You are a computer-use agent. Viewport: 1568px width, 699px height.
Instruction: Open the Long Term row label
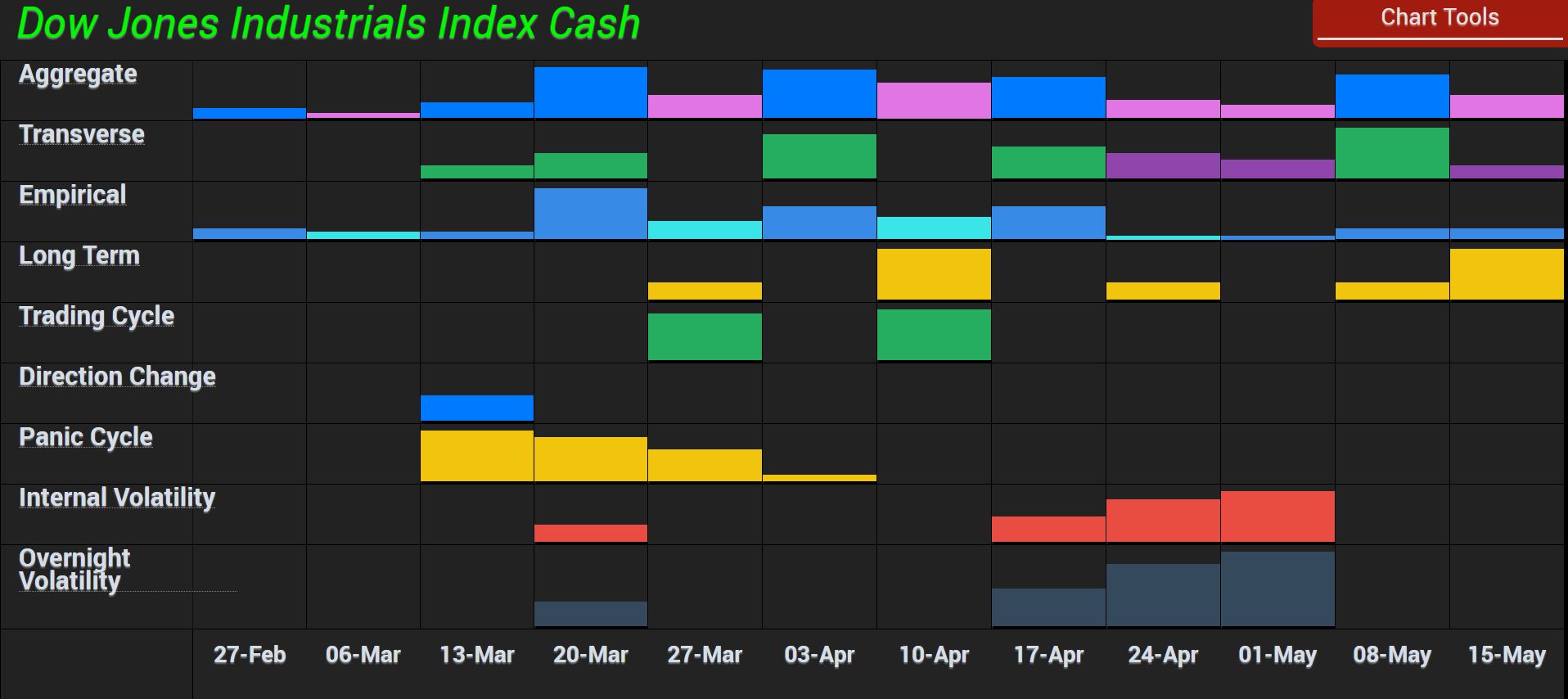[79, 255]
